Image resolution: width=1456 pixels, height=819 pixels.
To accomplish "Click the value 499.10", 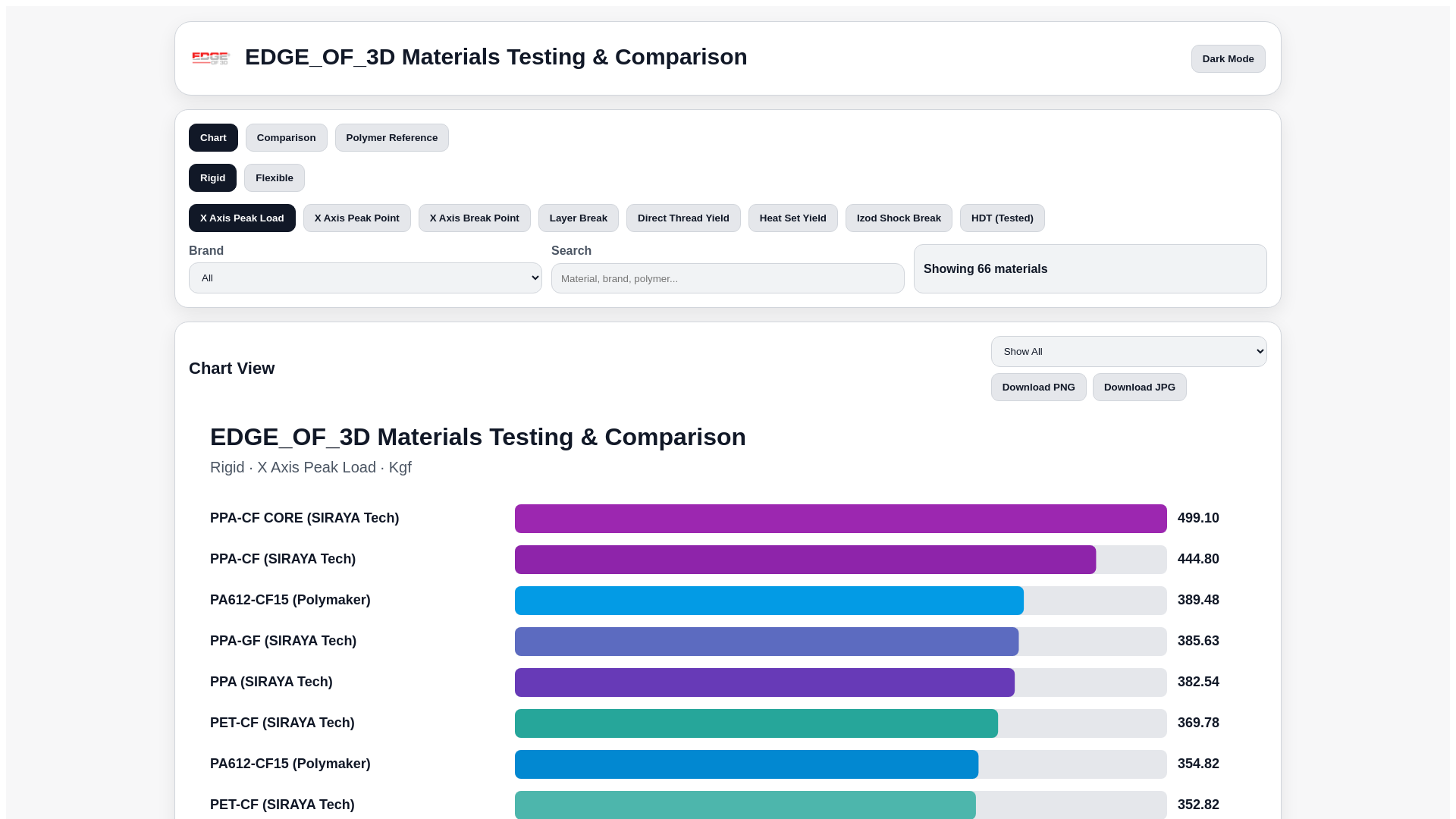I will [x=1198, y=518].
